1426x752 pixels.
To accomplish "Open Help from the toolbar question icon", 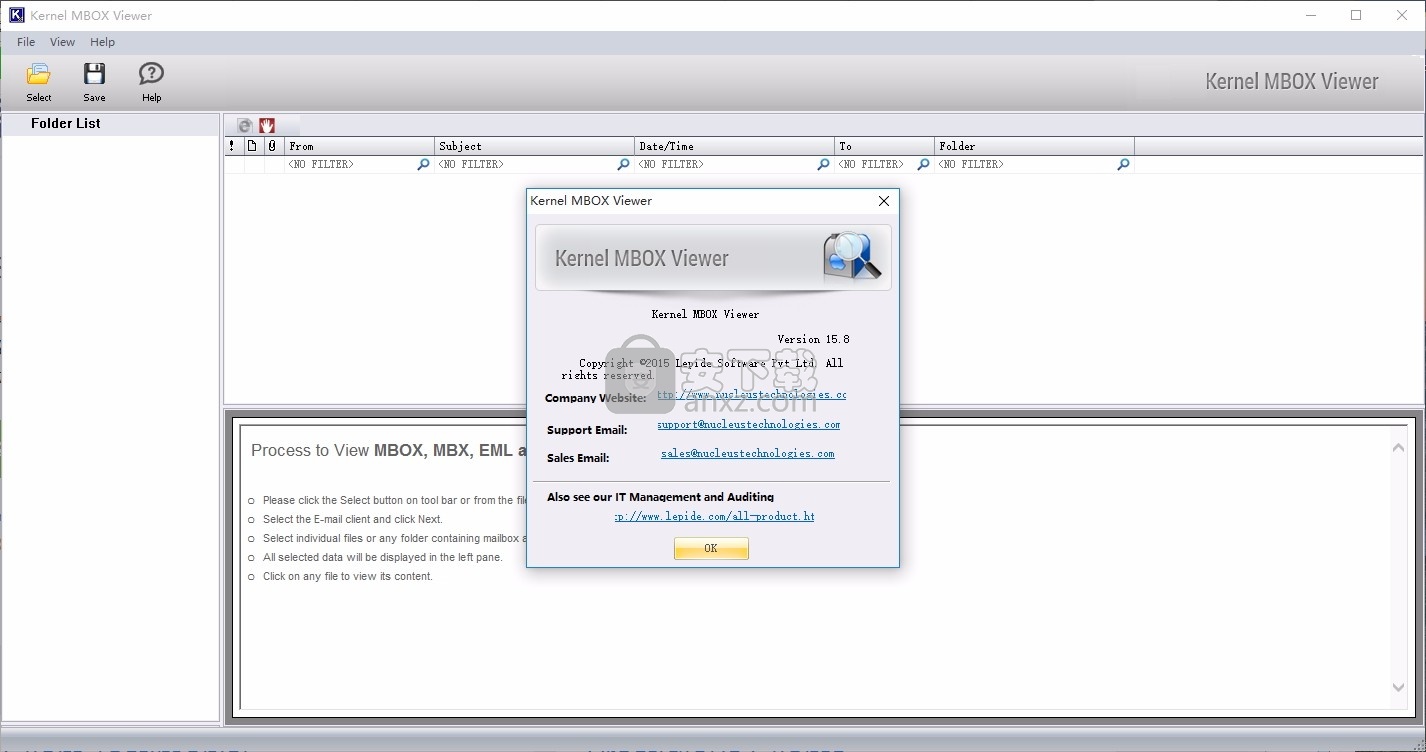I will click(151, 74).
